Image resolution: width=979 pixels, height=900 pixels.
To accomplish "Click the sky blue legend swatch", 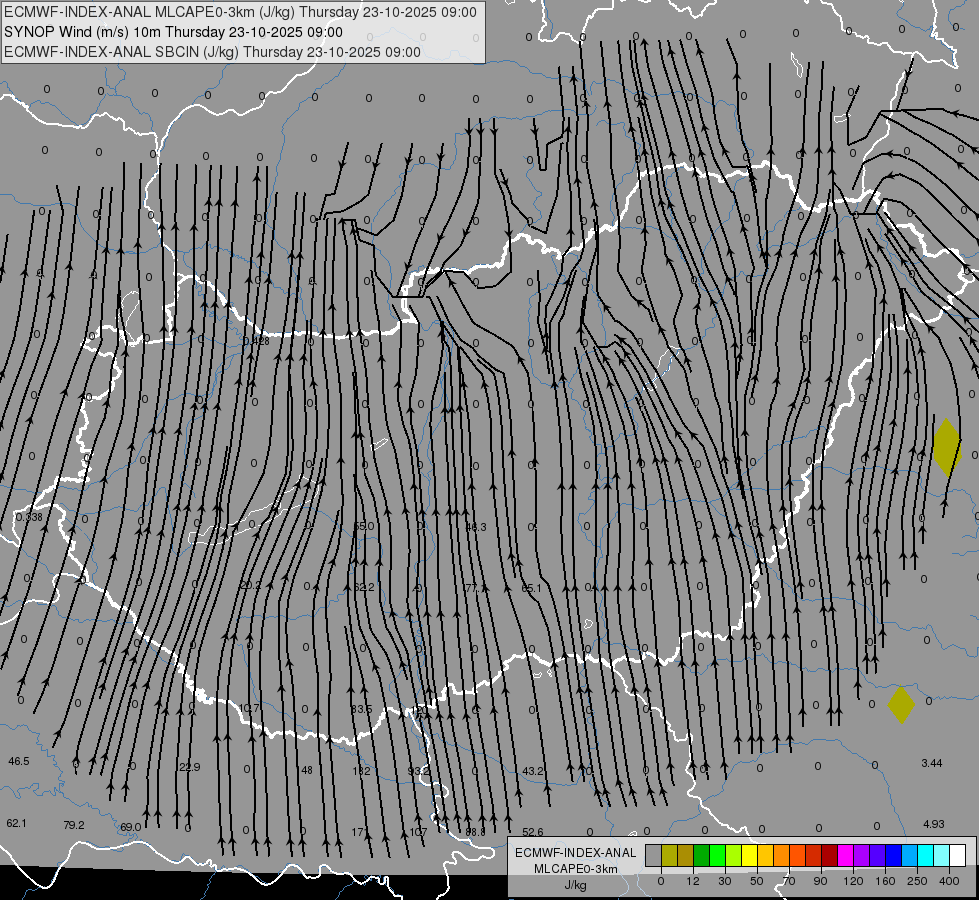I will point(910,855).
